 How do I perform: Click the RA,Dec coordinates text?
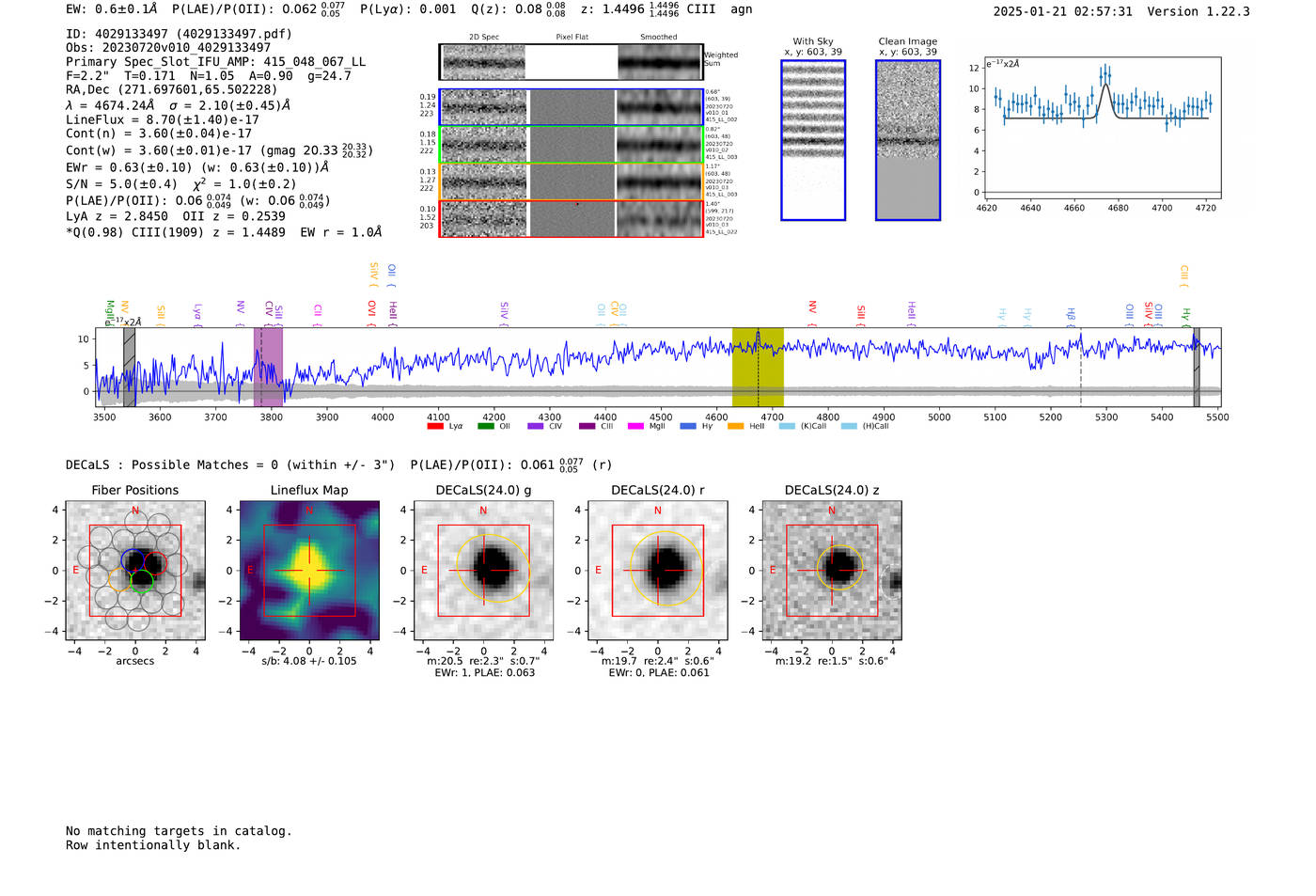coord(171,90)
